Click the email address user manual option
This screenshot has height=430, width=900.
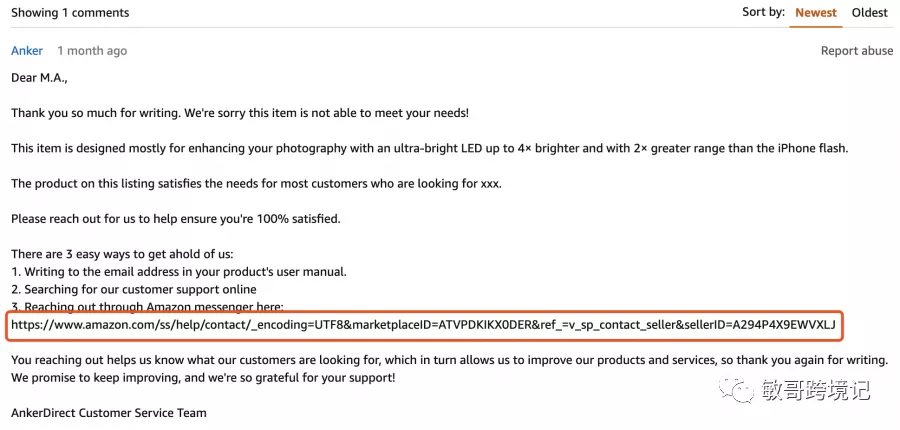tap(179, 272)
